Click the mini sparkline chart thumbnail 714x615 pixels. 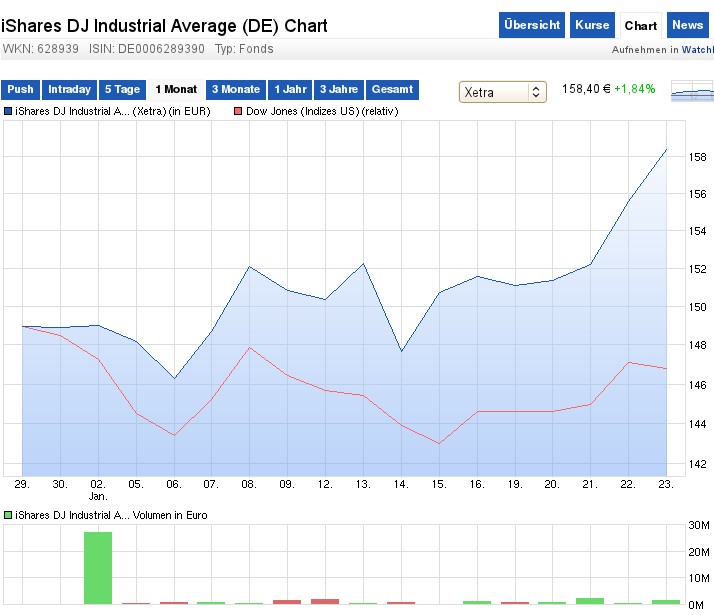692,92
